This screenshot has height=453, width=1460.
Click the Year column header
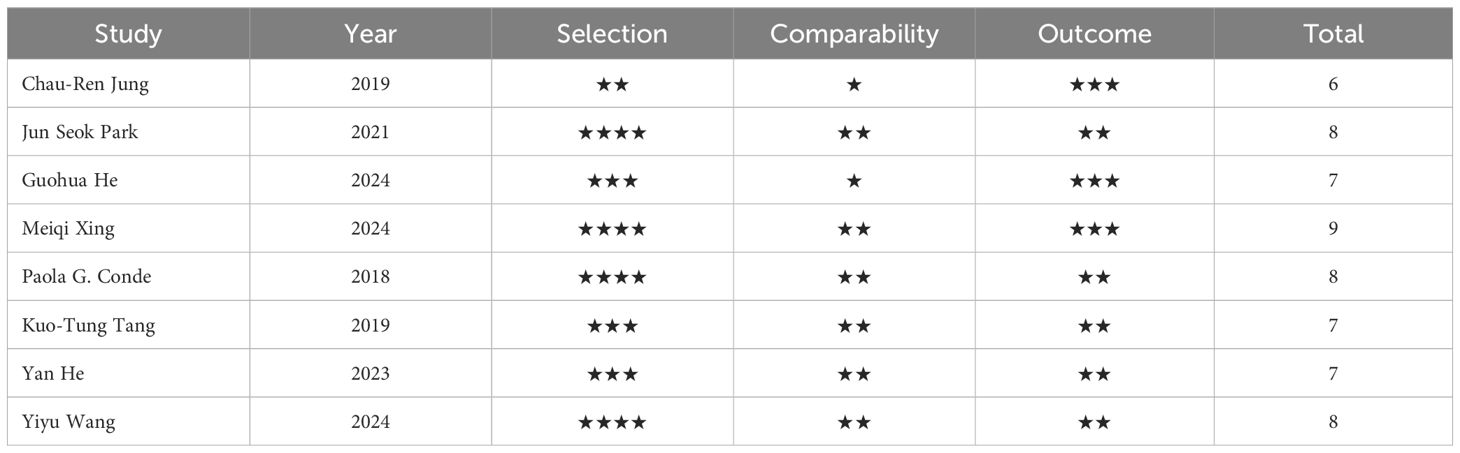click(370, 34)
